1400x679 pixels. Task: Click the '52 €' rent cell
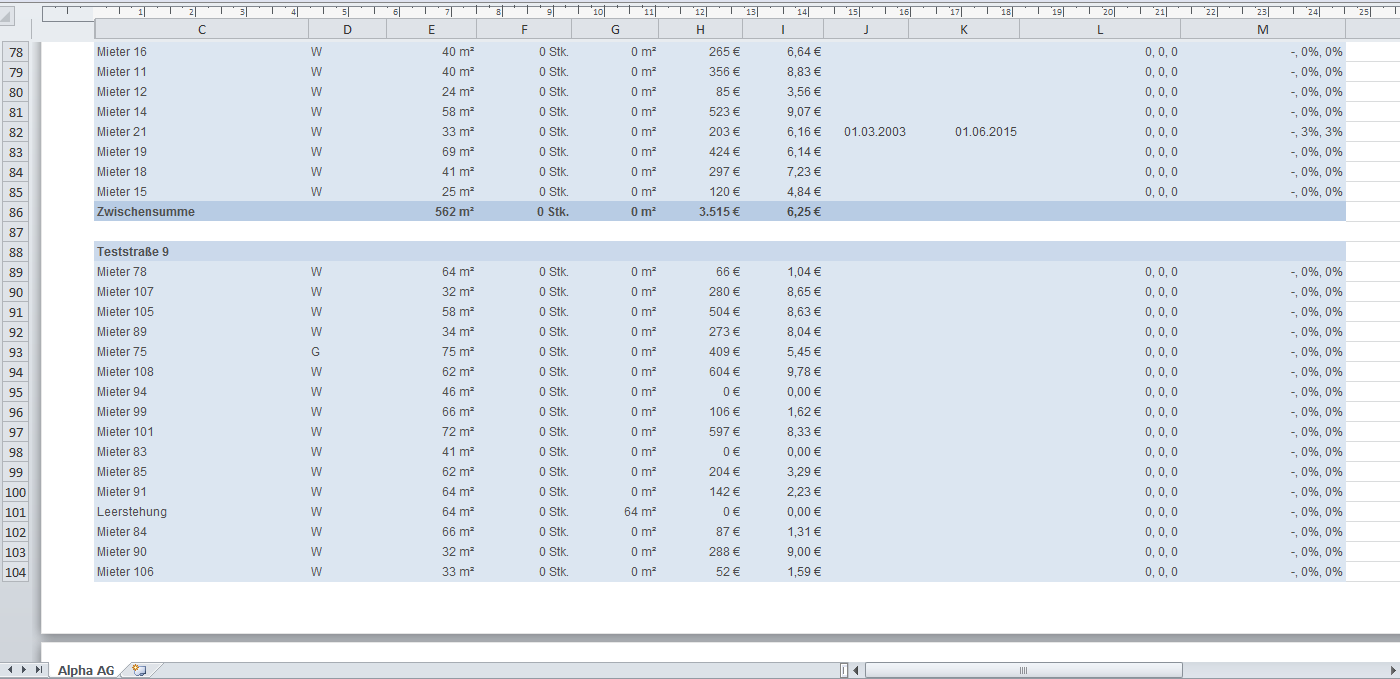[700, 571]
